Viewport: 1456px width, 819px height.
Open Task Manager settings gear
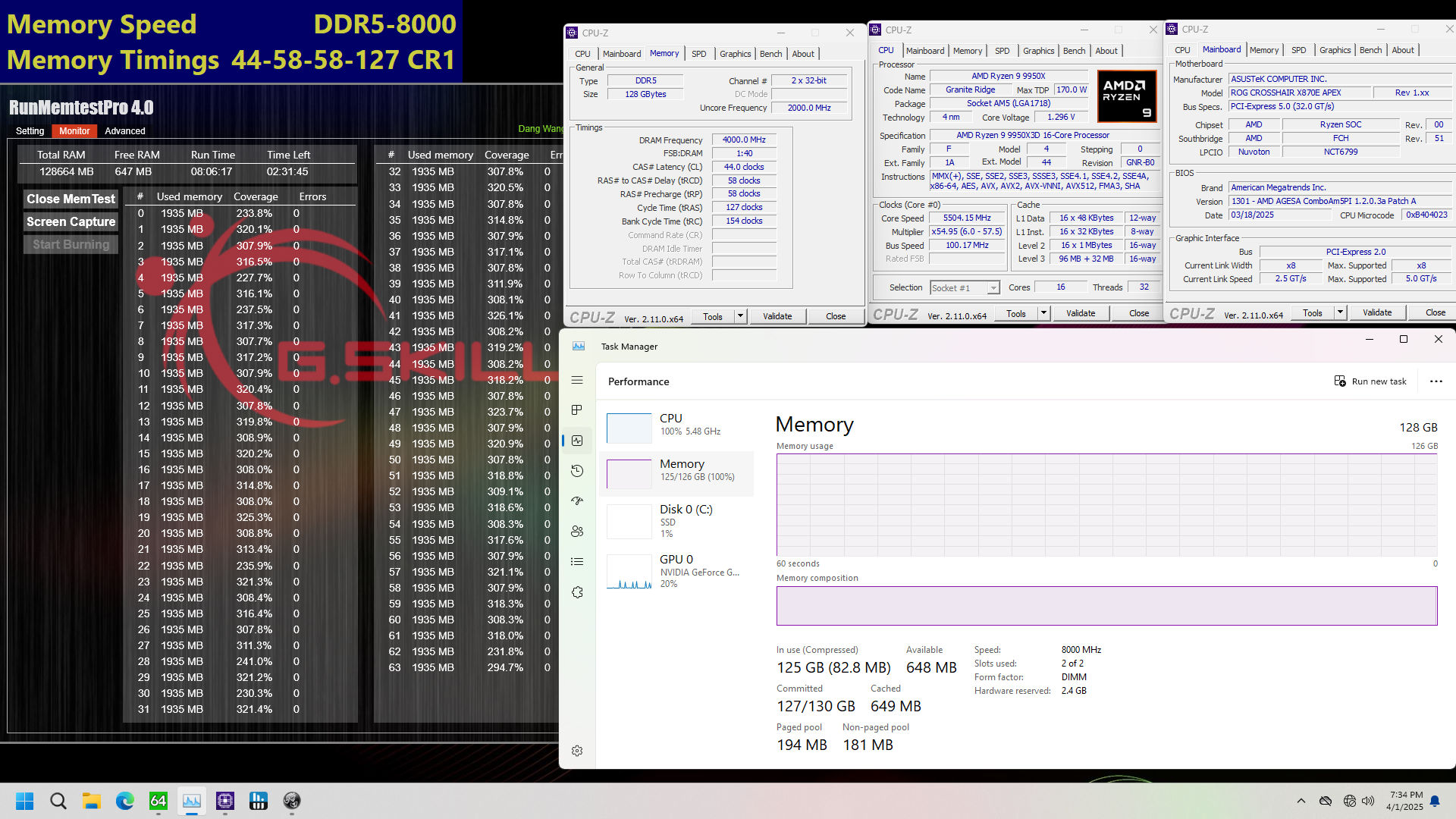(x=577, y=751)
